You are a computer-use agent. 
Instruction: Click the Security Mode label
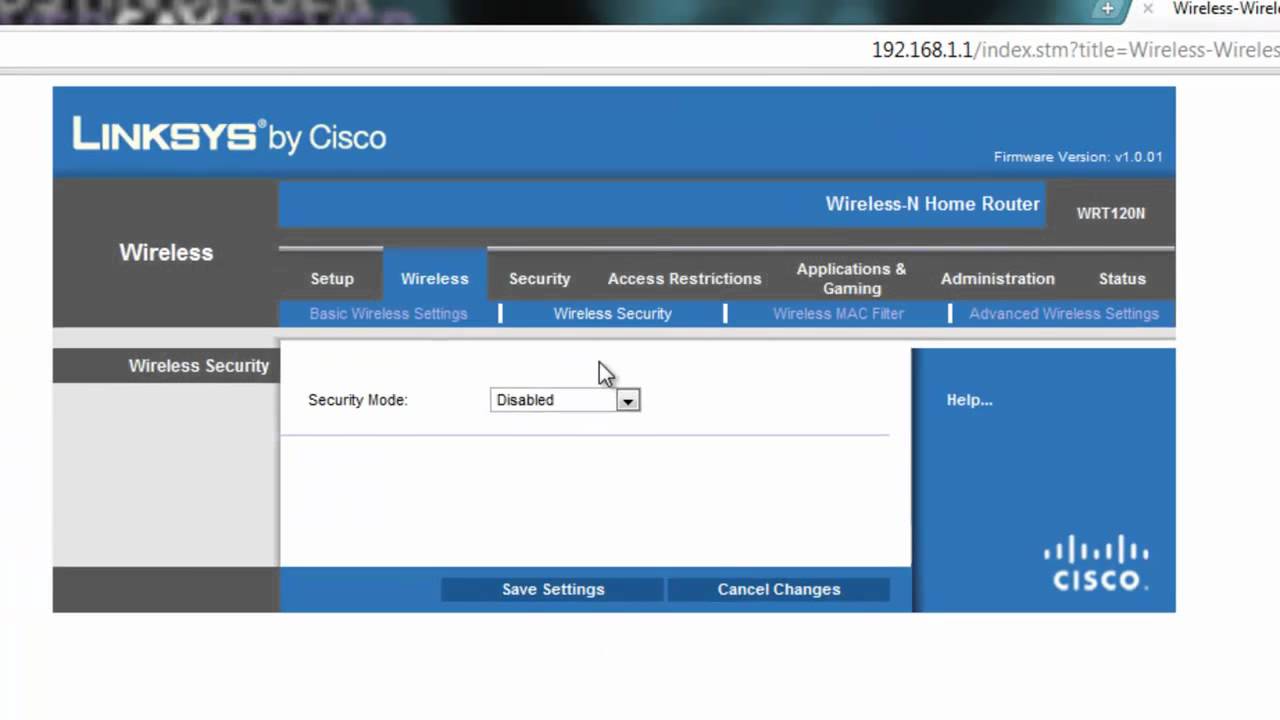pyautogui.click(x=358, y=400)
